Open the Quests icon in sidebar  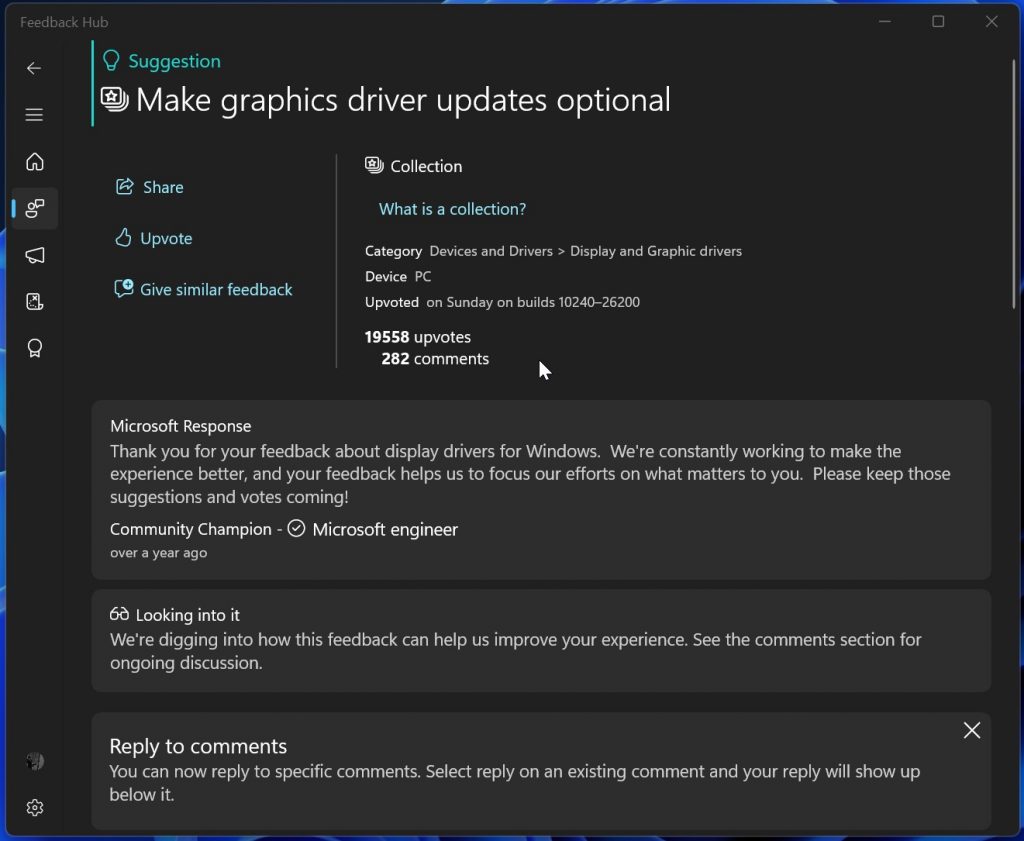[x=35, y=302]
